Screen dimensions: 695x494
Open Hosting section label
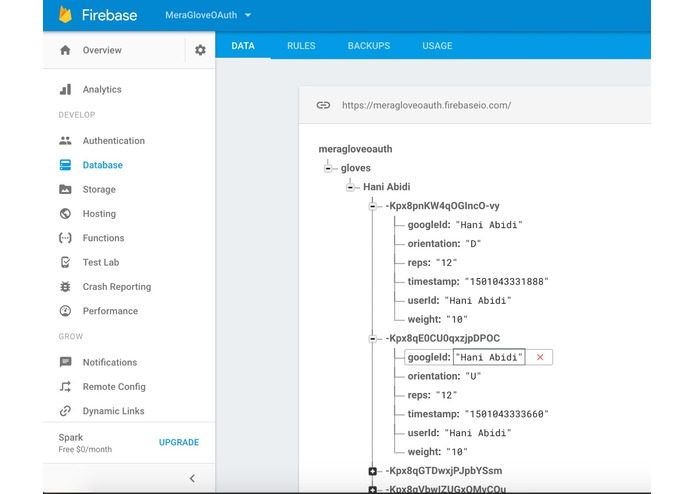point(99,214)
